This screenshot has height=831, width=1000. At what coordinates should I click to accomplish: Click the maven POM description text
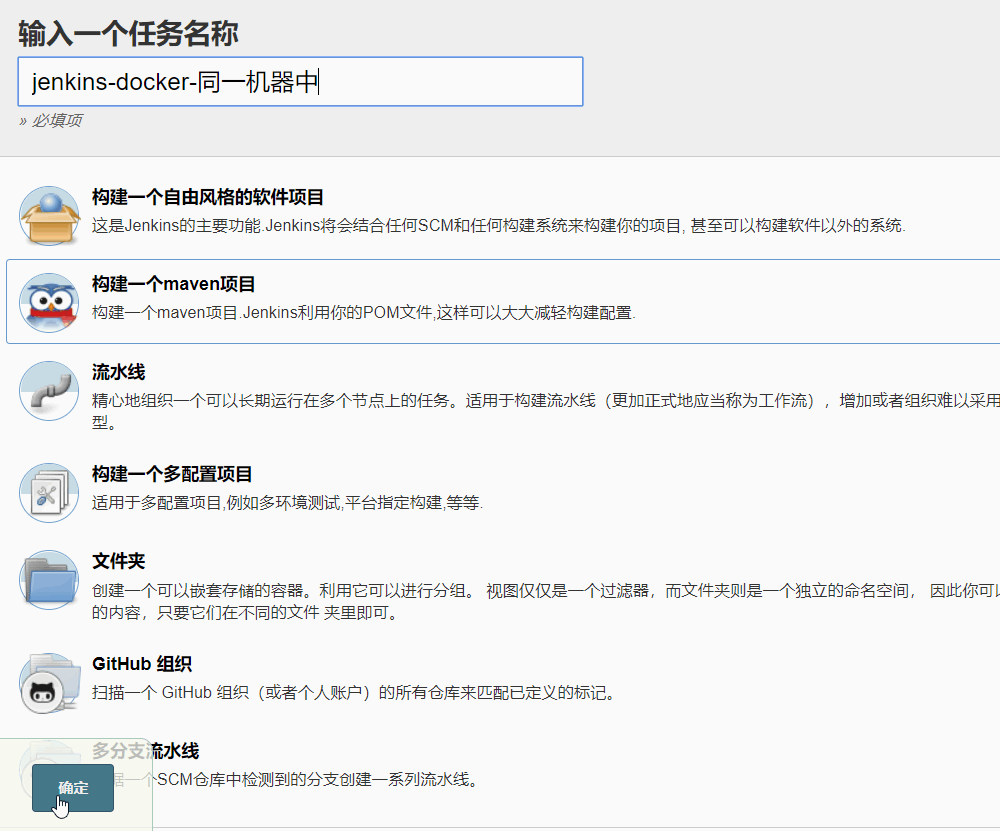(364, 313)
